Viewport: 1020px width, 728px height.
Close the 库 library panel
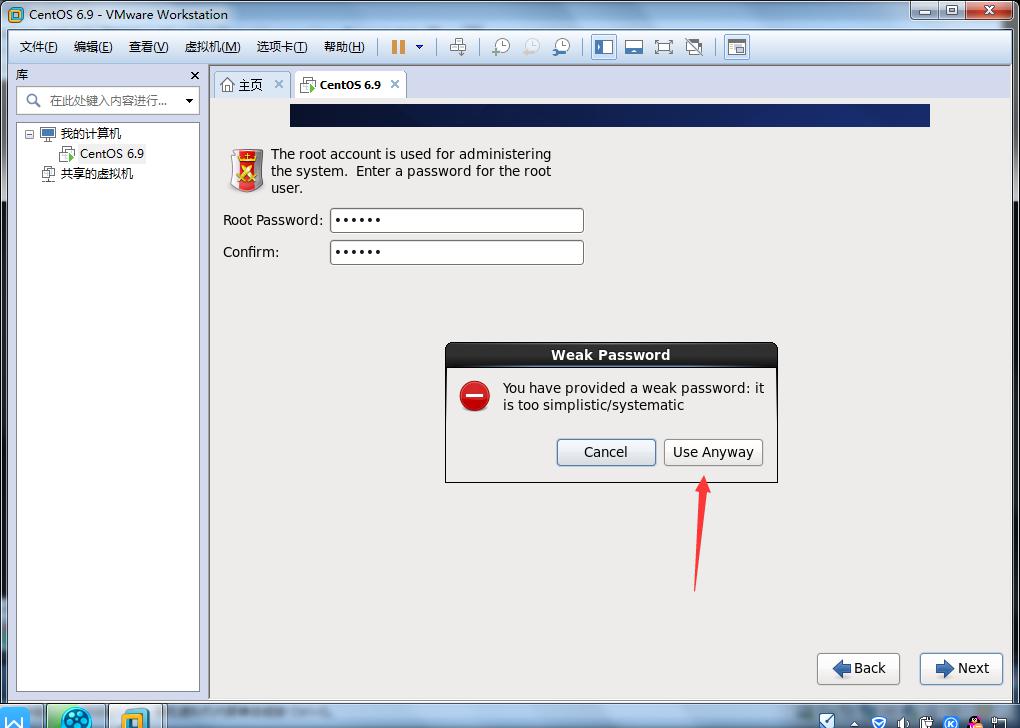click(195, 75)
